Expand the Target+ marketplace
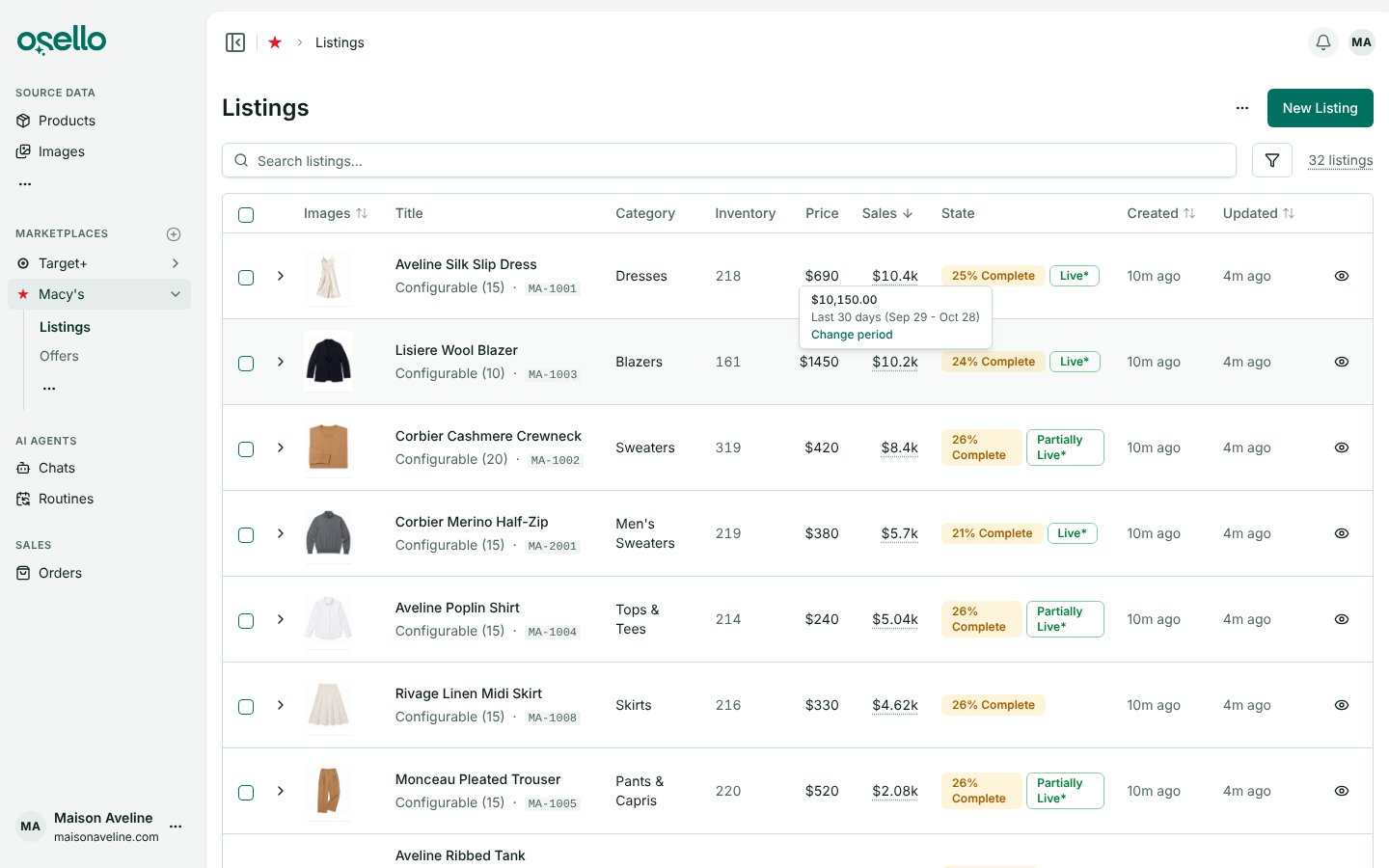The width and height of the screenshot is (1389, 868). coord(176,263)
